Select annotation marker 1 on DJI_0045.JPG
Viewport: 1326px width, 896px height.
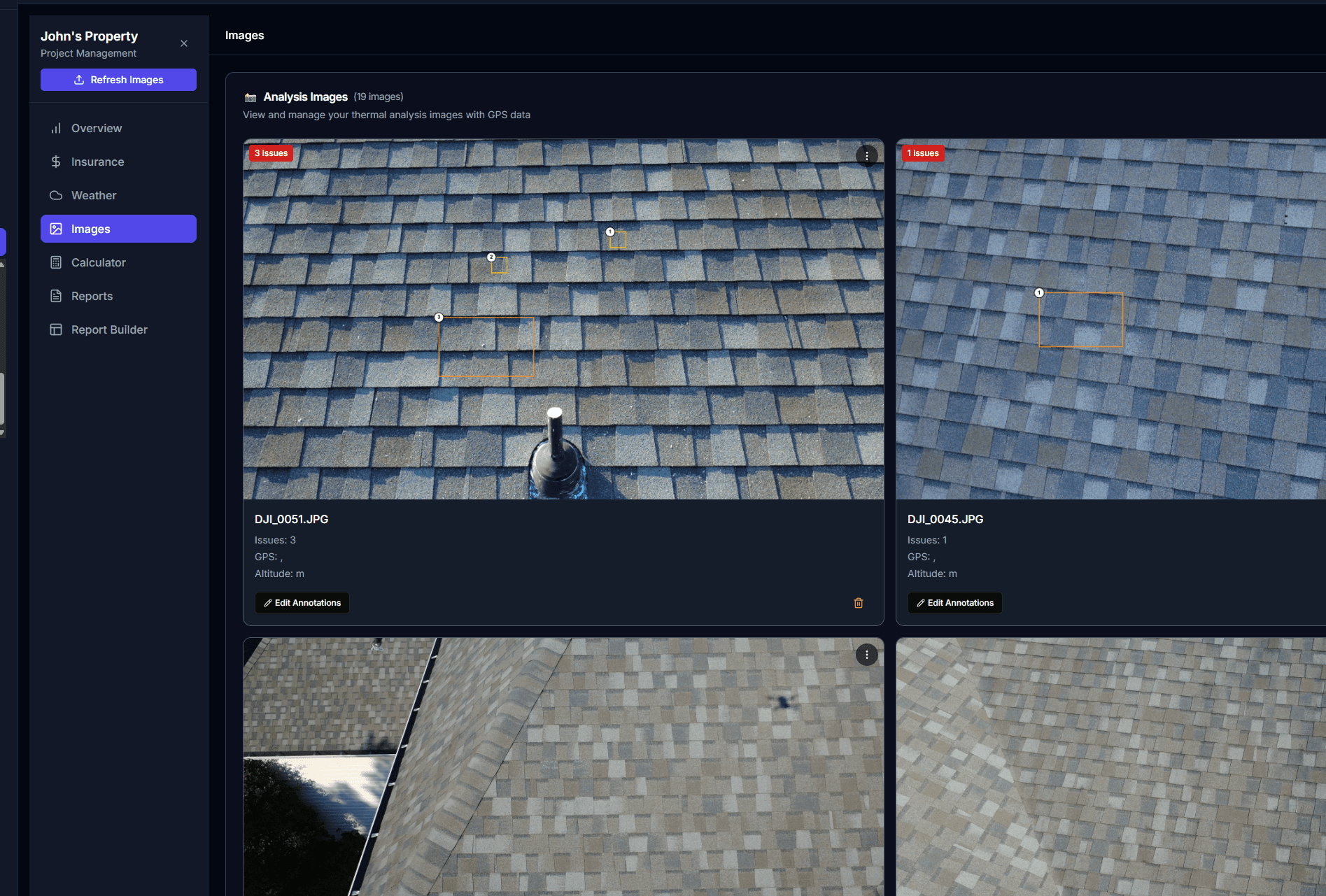pos(1039,292)
